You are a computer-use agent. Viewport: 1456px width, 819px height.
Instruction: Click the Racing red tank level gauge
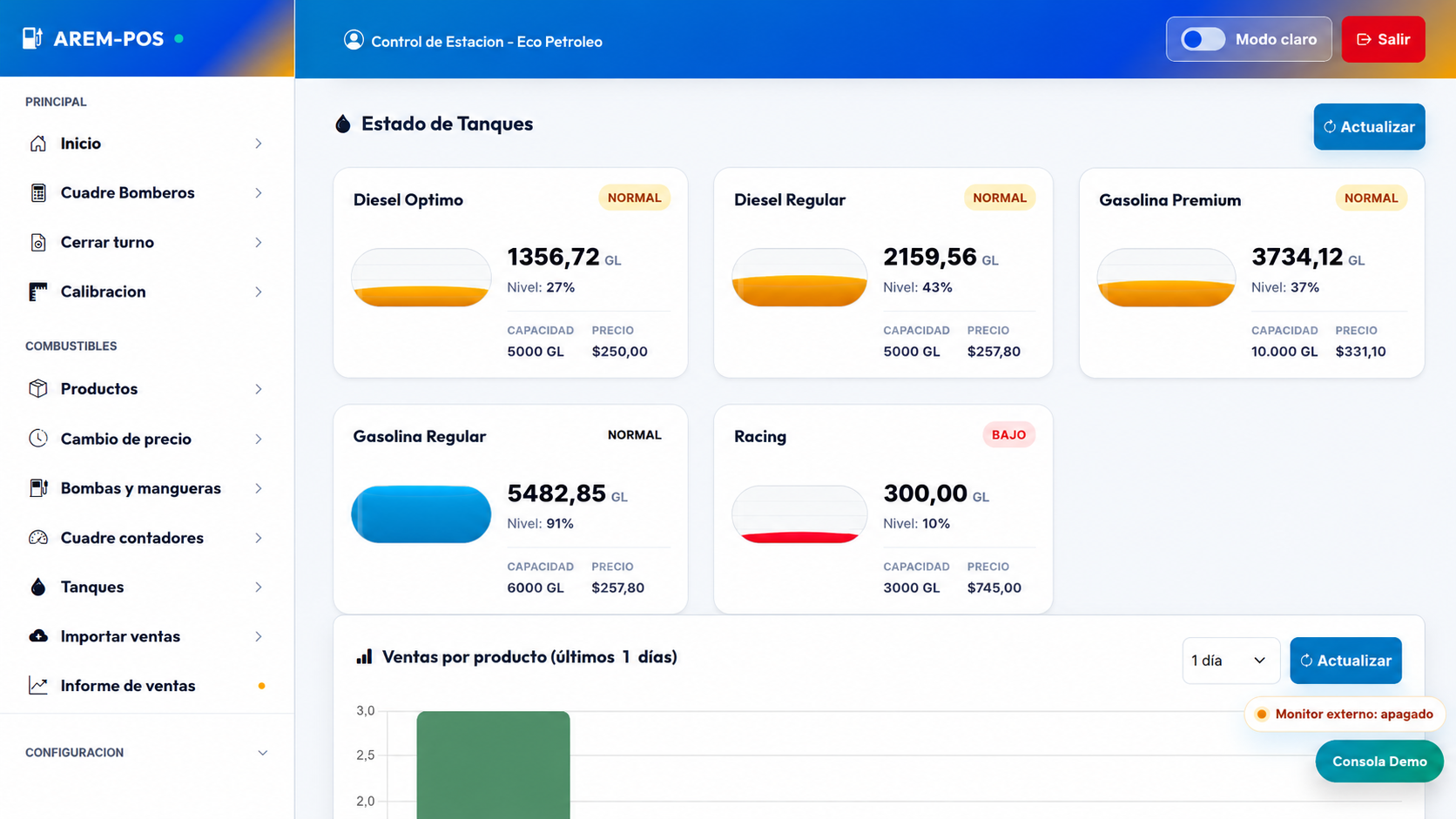point(799,514)
